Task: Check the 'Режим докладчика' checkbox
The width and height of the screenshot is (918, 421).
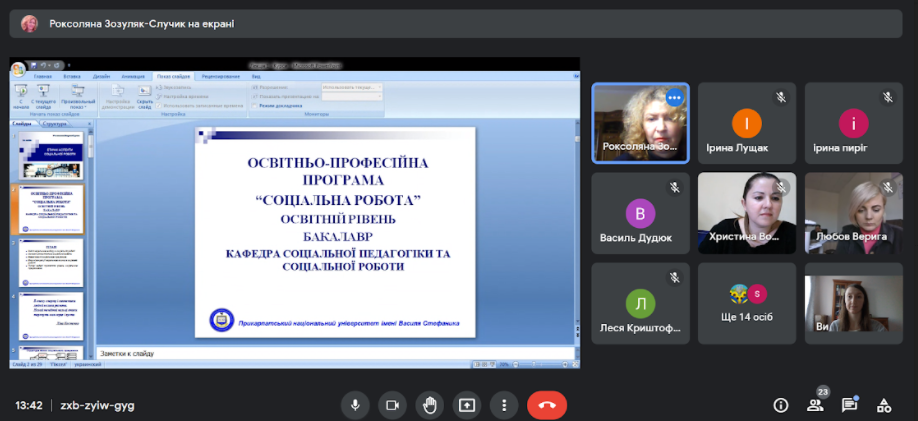Action: coord(255,105)
